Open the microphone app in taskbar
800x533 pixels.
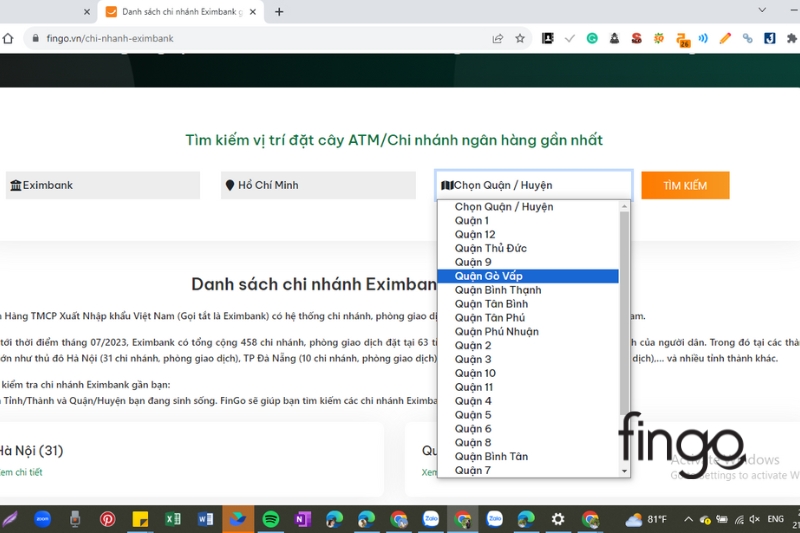pos(75,519)
